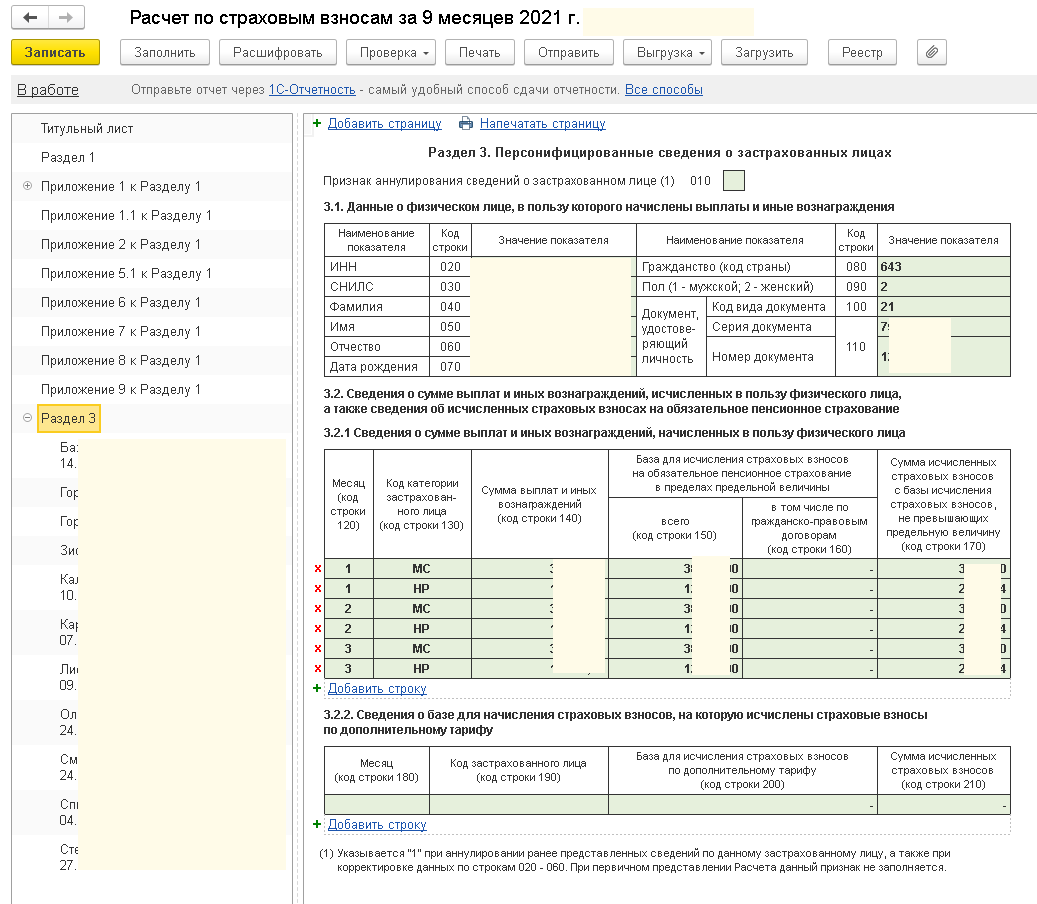The width and height of the screenshot is (1037, 904).
Task: Open Приложение 1.1 к Разделу 1
Action: [x=126, y=216]
